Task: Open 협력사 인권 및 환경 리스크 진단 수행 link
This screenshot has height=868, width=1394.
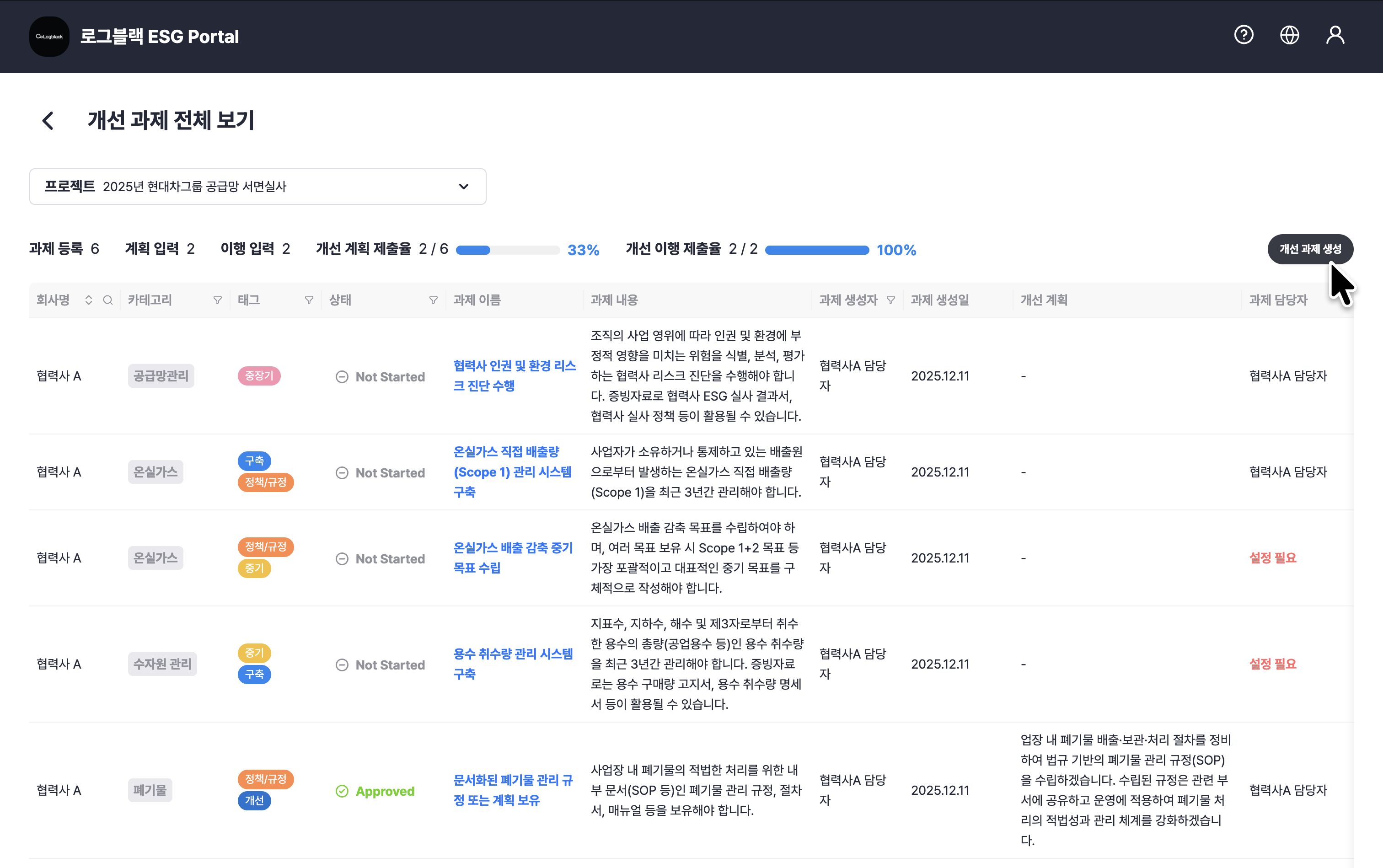Action: click(514, 375)
